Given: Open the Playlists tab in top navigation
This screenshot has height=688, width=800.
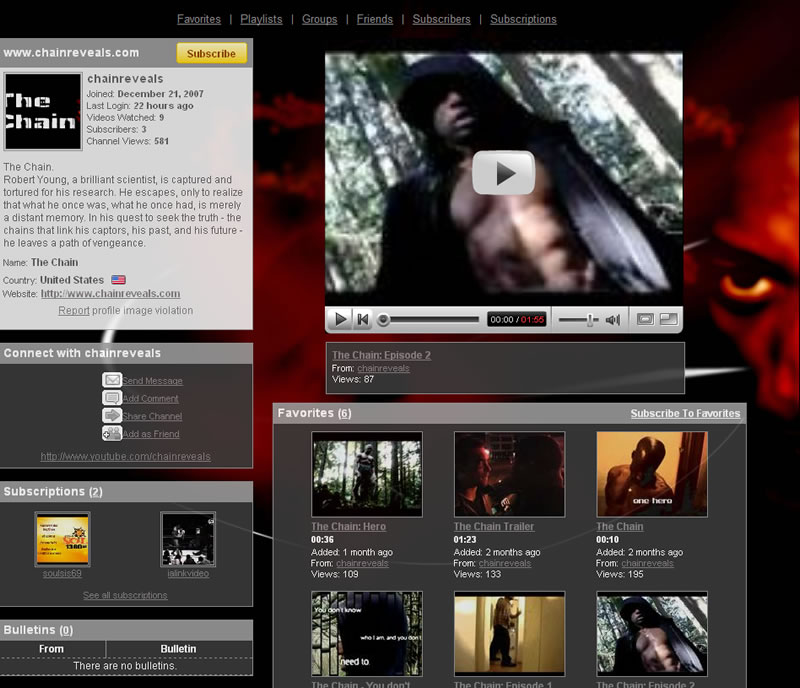Looking at the screenshot, I should (262, 19).
